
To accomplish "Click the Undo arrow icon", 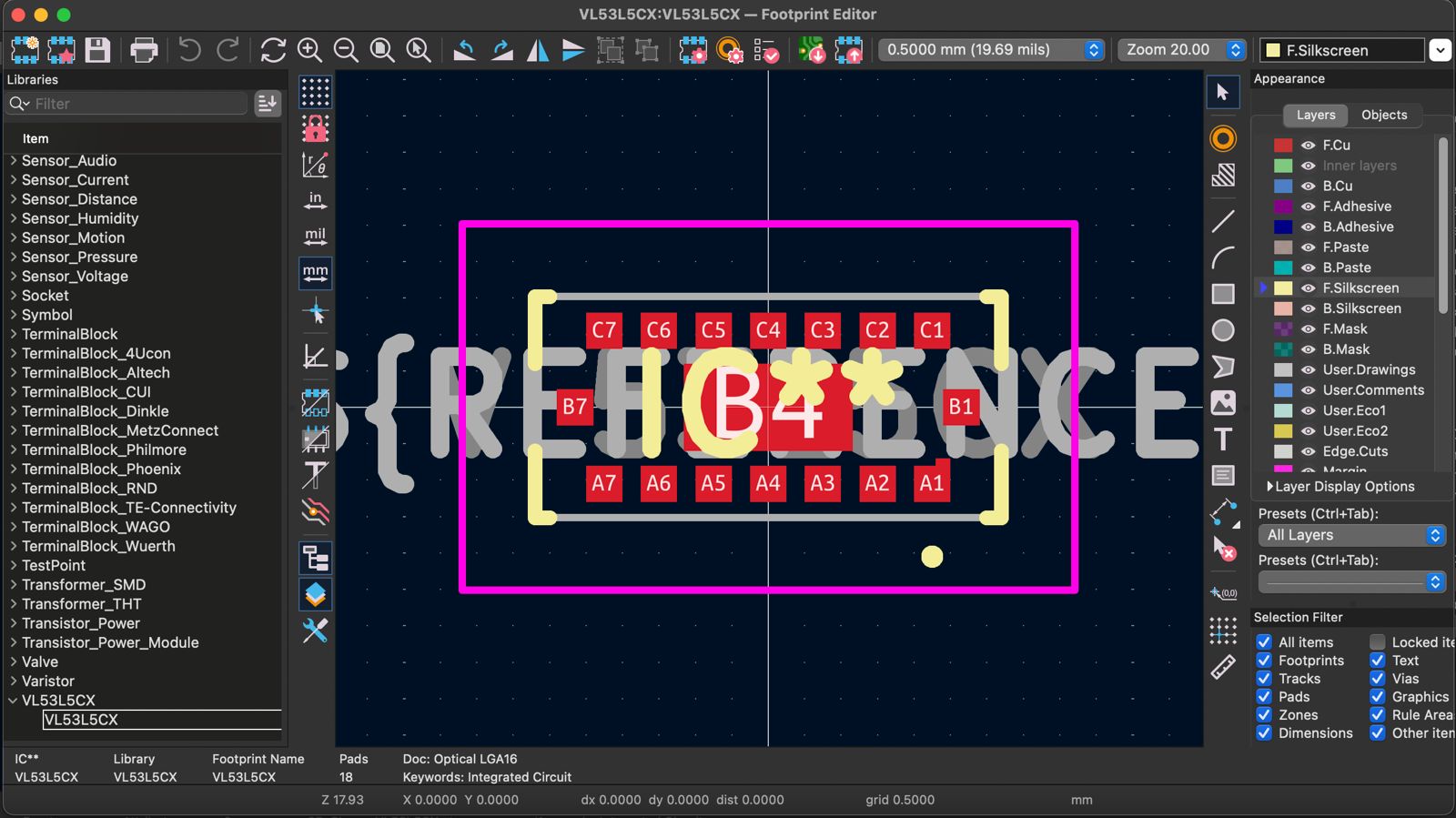I will pyautogui.click(x=189, y=50).
